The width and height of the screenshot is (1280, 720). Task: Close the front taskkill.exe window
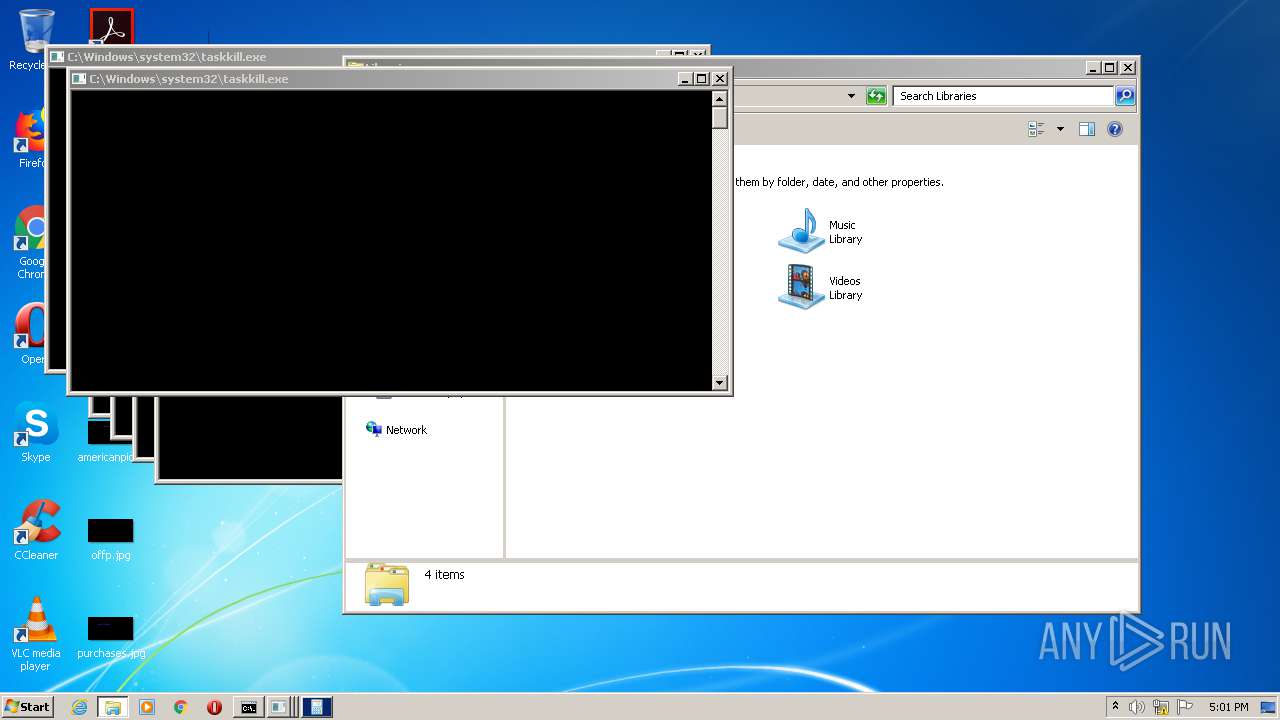(x=720, y=78)
